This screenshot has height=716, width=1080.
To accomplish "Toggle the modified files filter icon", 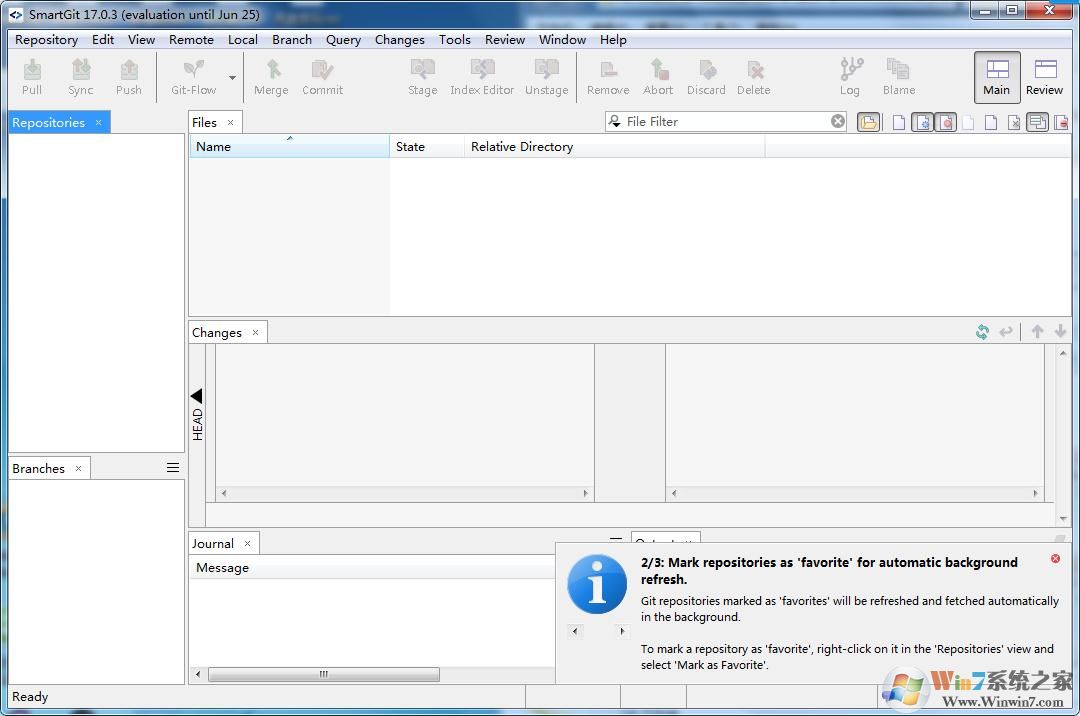I will [x=947, y=121].
